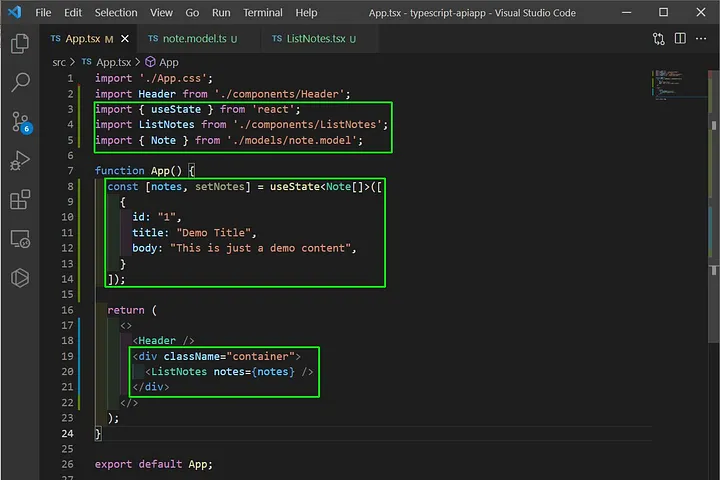The width and height of the screenshot is (720, 480).
Task: Click the ListNotes JSX tag on line 20
Action: (x=179, y=372)
